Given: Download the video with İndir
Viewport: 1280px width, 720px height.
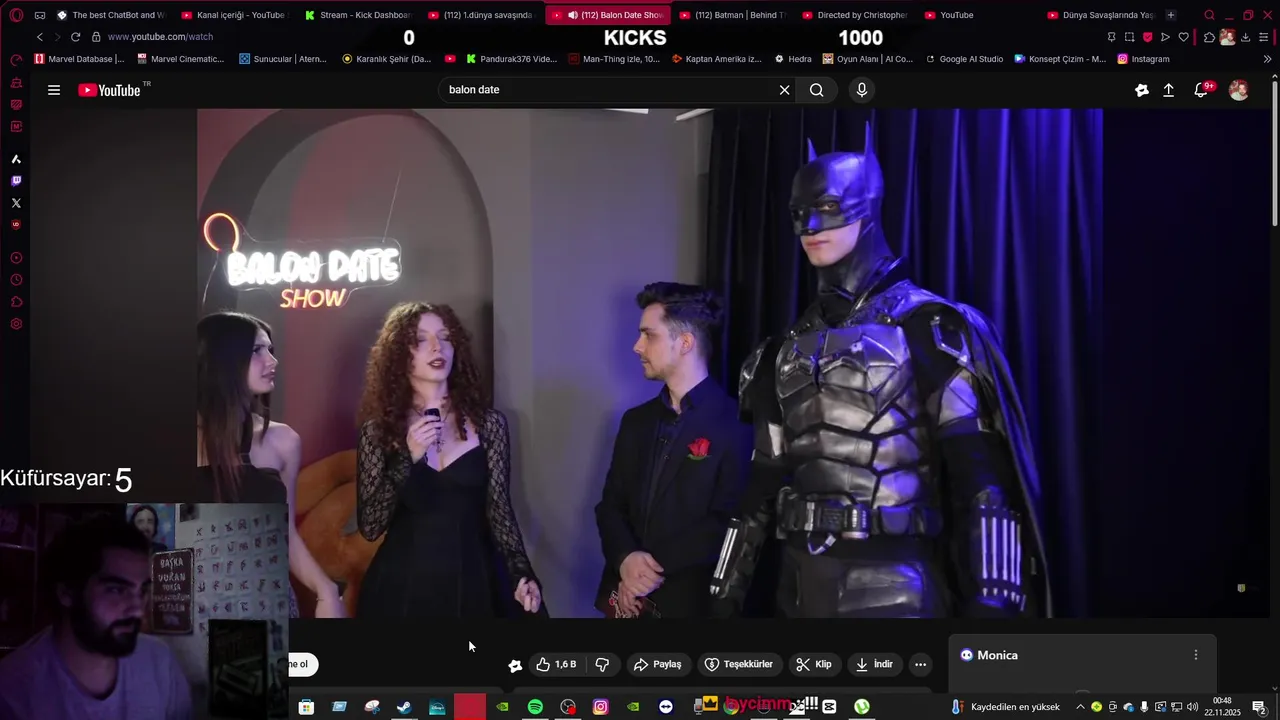Looking at the screenshot, I should (x=874, y=664).
